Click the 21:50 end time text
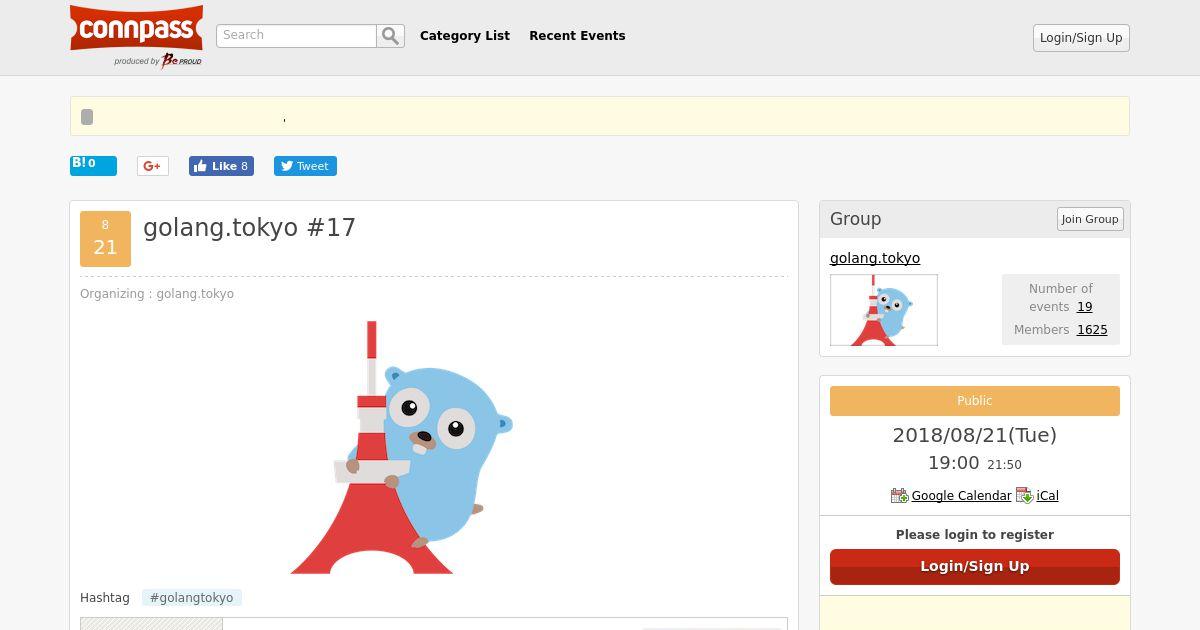1200x630 pixels. tap(1004, 465)
